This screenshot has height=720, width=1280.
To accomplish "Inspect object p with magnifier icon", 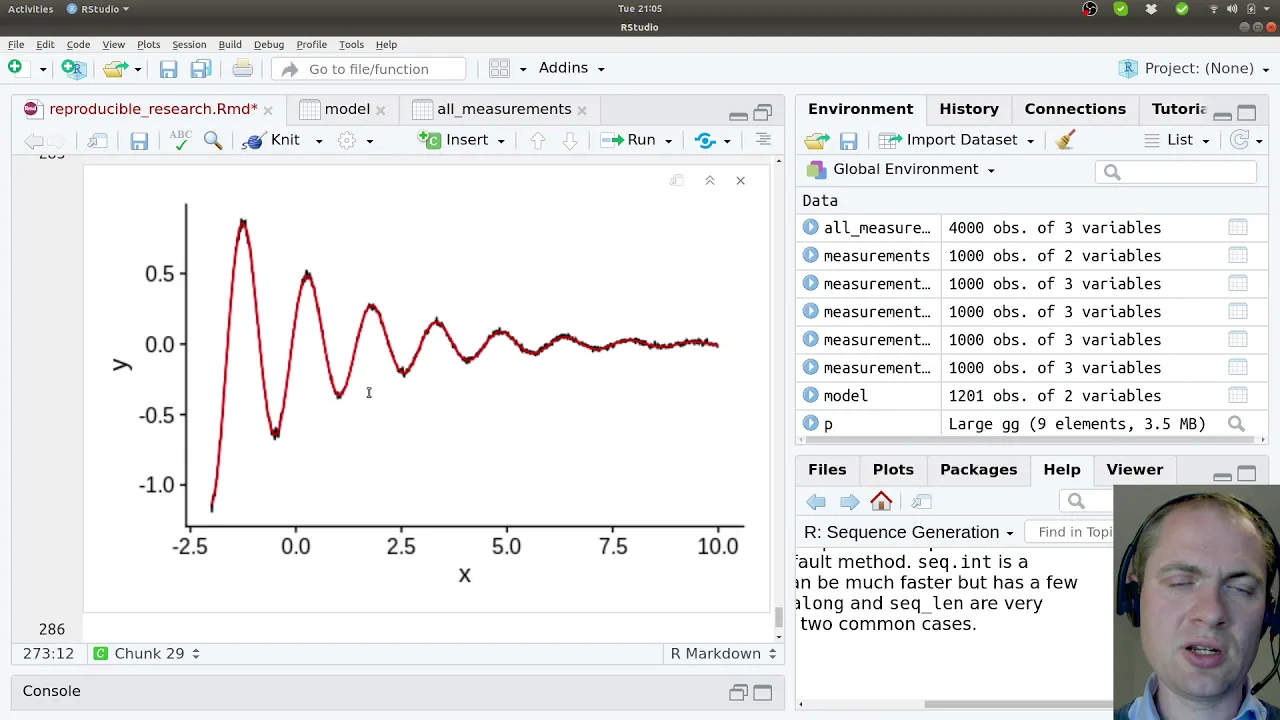I will pos(1236,424).
